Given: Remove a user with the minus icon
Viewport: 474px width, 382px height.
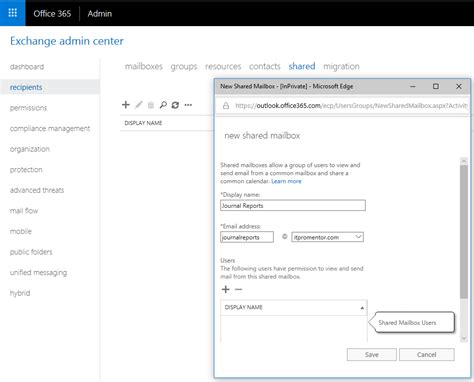Looking at the screenshot, I should [238, 289].
